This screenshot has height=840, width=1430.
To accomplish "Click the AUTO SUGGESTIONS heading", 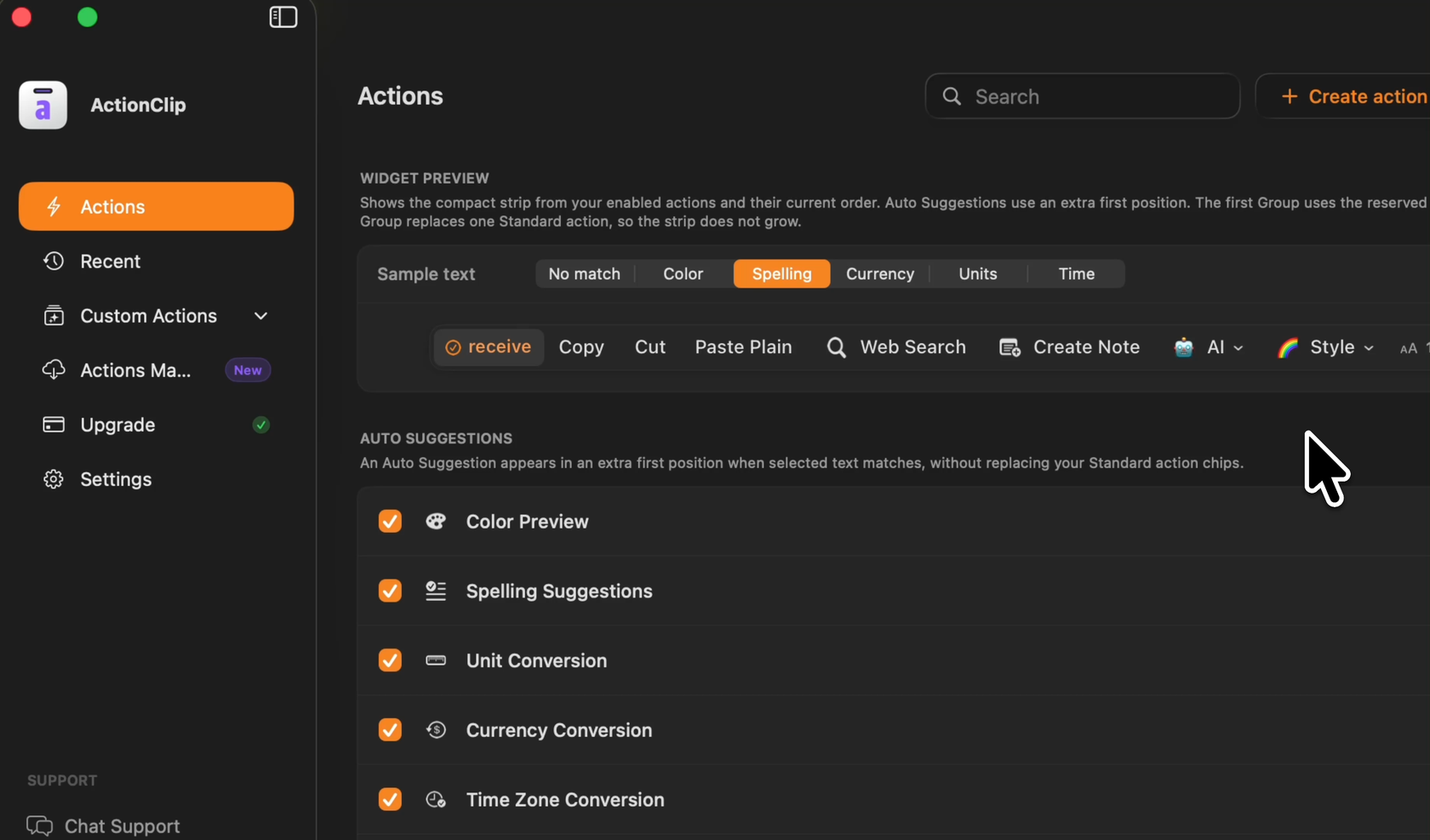I will [x=436, y=438].
